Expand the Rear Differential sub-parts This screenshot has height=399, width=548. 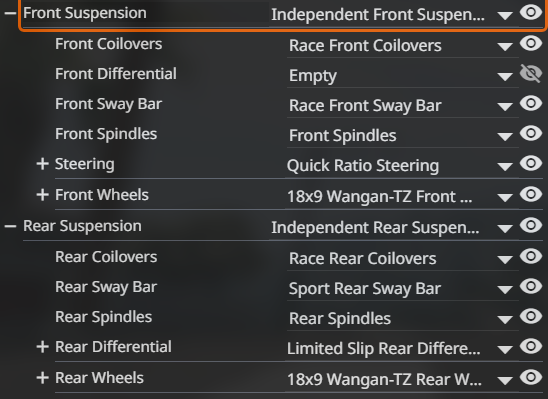click(42, 347)
